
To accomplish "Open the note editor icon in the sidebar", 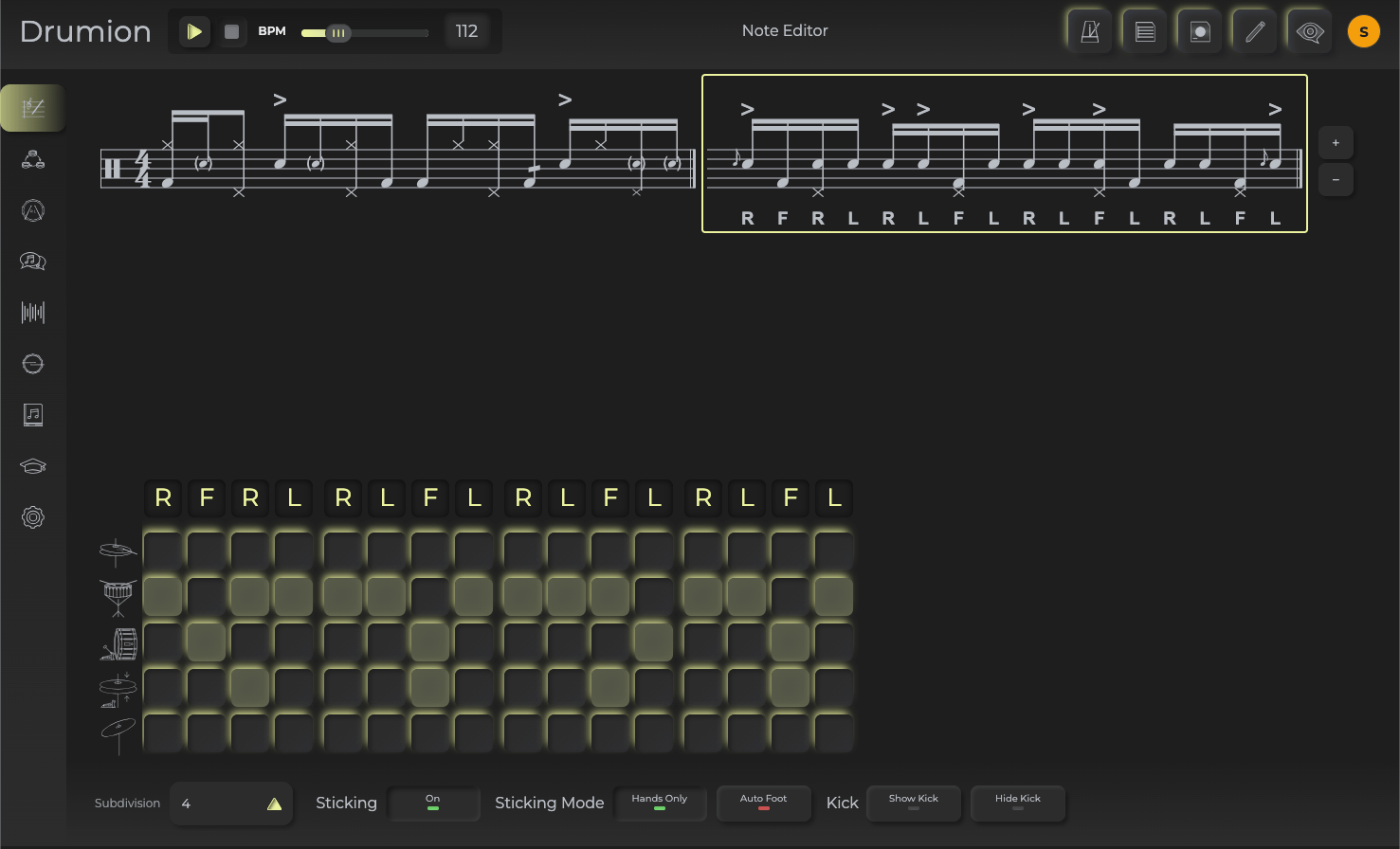I will click(33, 108).
